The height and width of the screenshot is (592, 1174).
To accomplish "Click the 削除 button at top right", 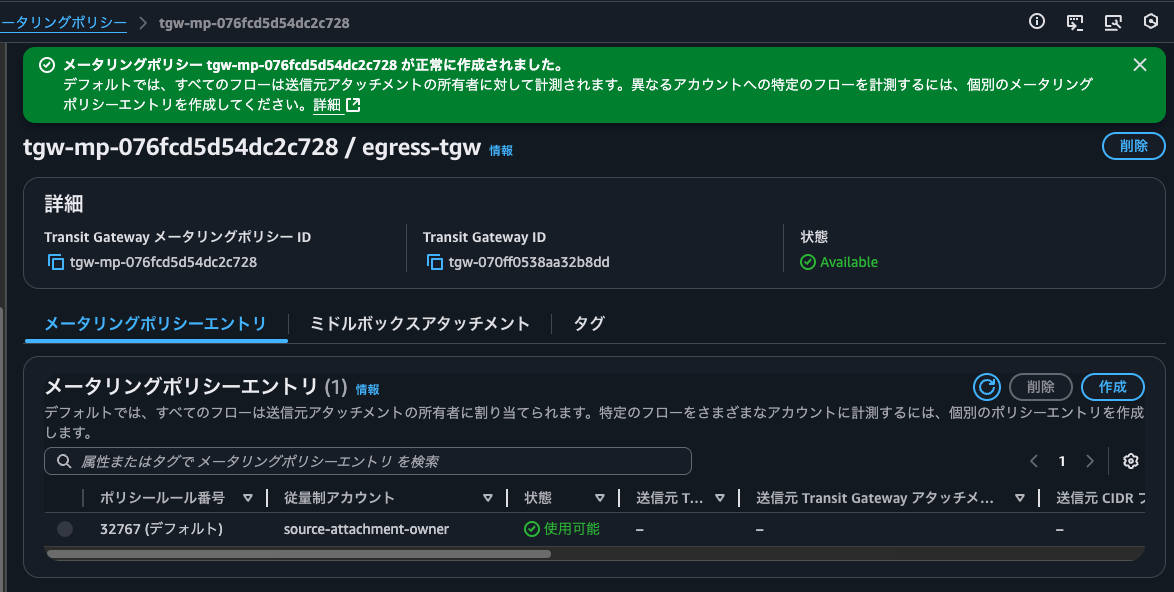I will (x=1133, y=145).
